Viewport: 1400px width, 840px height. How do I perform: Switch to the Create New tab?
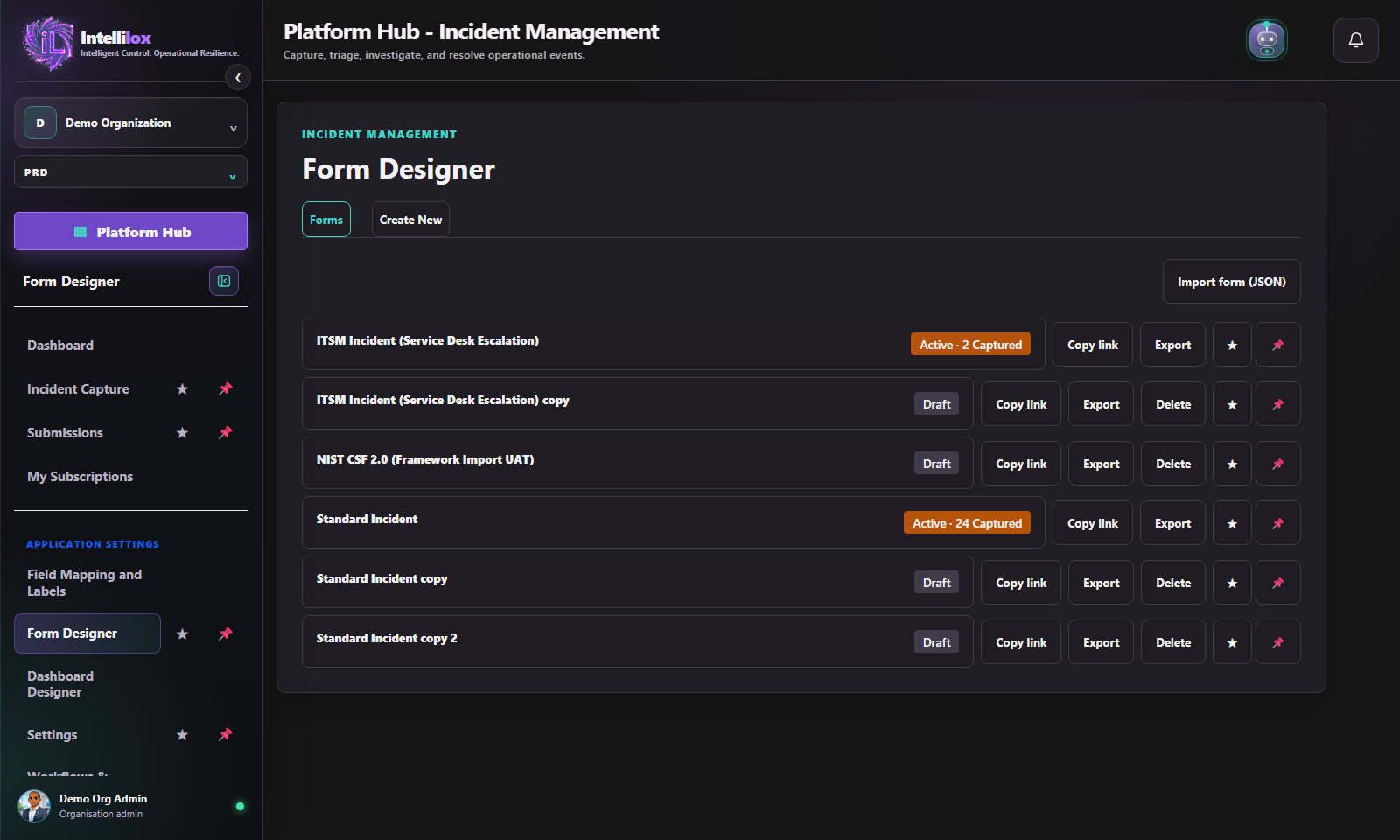410,220
